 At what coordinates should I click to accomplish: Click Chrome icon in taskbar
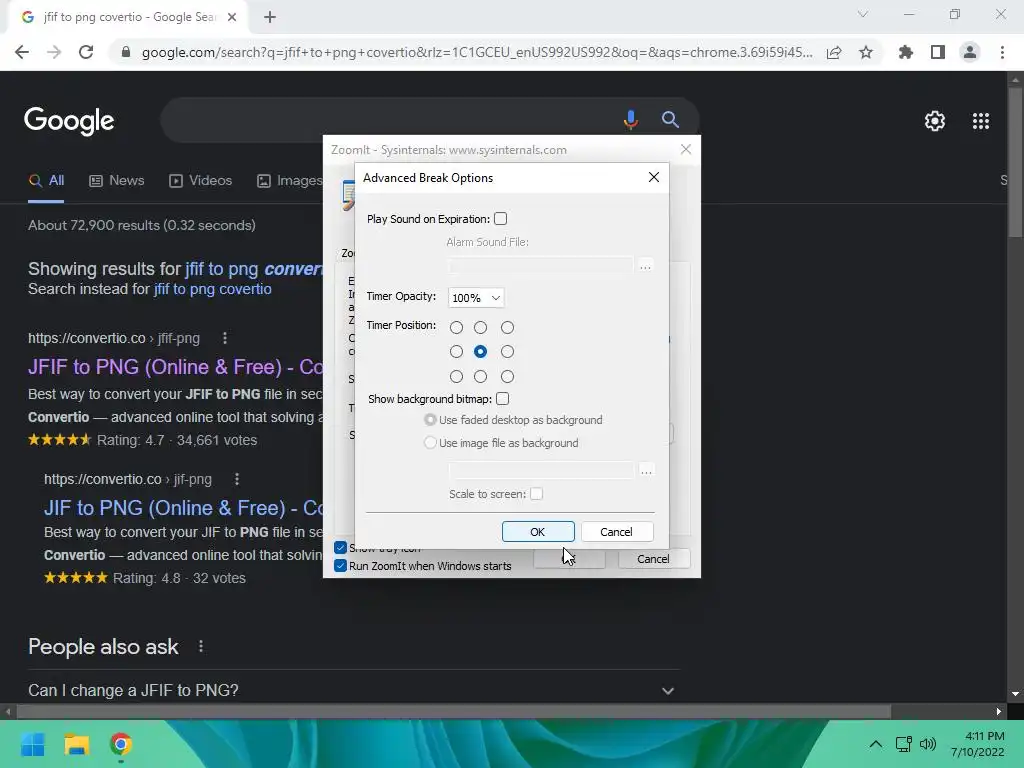point(121,744)
